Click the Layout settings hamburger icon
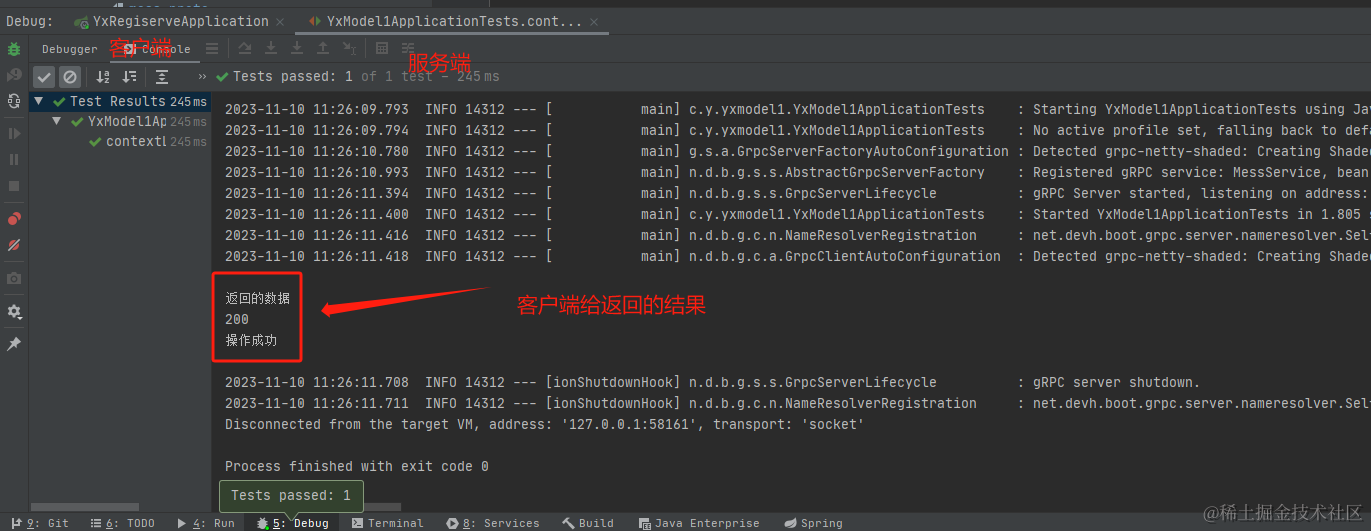The image size is (1371, 531). tap(212, 48)
